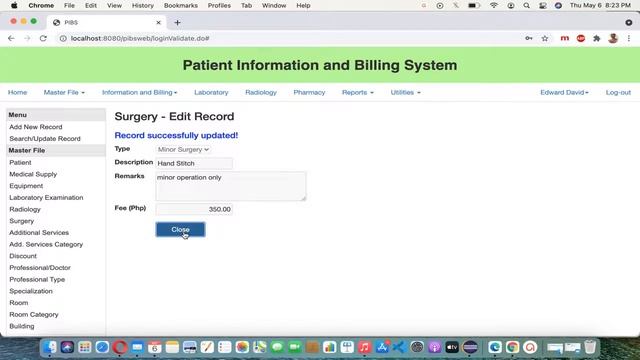Screen dimensions: 640x360
Task: Open the Radiology navigation link in top bar
Action: tap(261, 92)
